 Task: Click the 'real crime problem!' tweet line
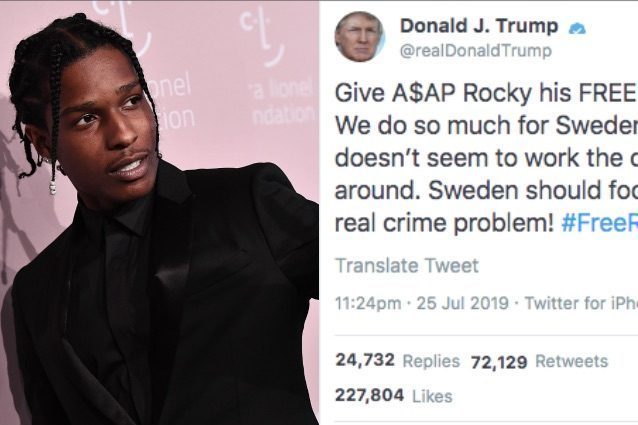(x=444, y=223)
